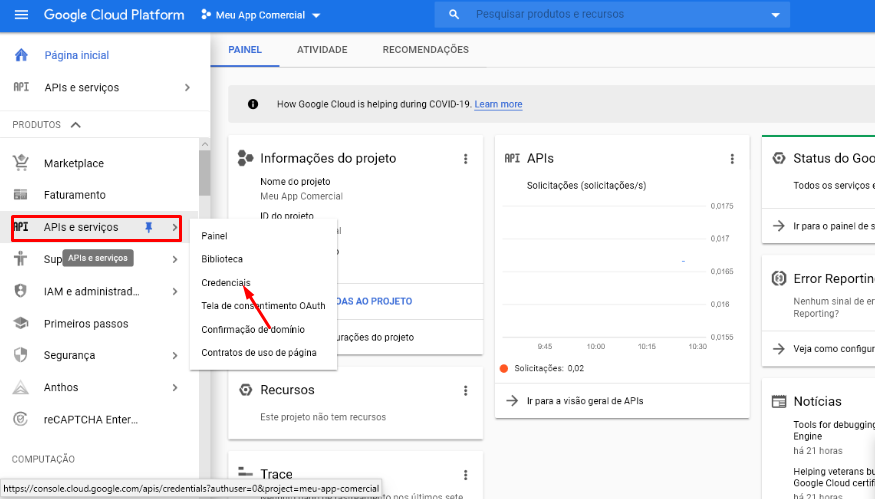875x499 pixels.
Task: Click the Error Reporting icon
Action: [778, 278]
